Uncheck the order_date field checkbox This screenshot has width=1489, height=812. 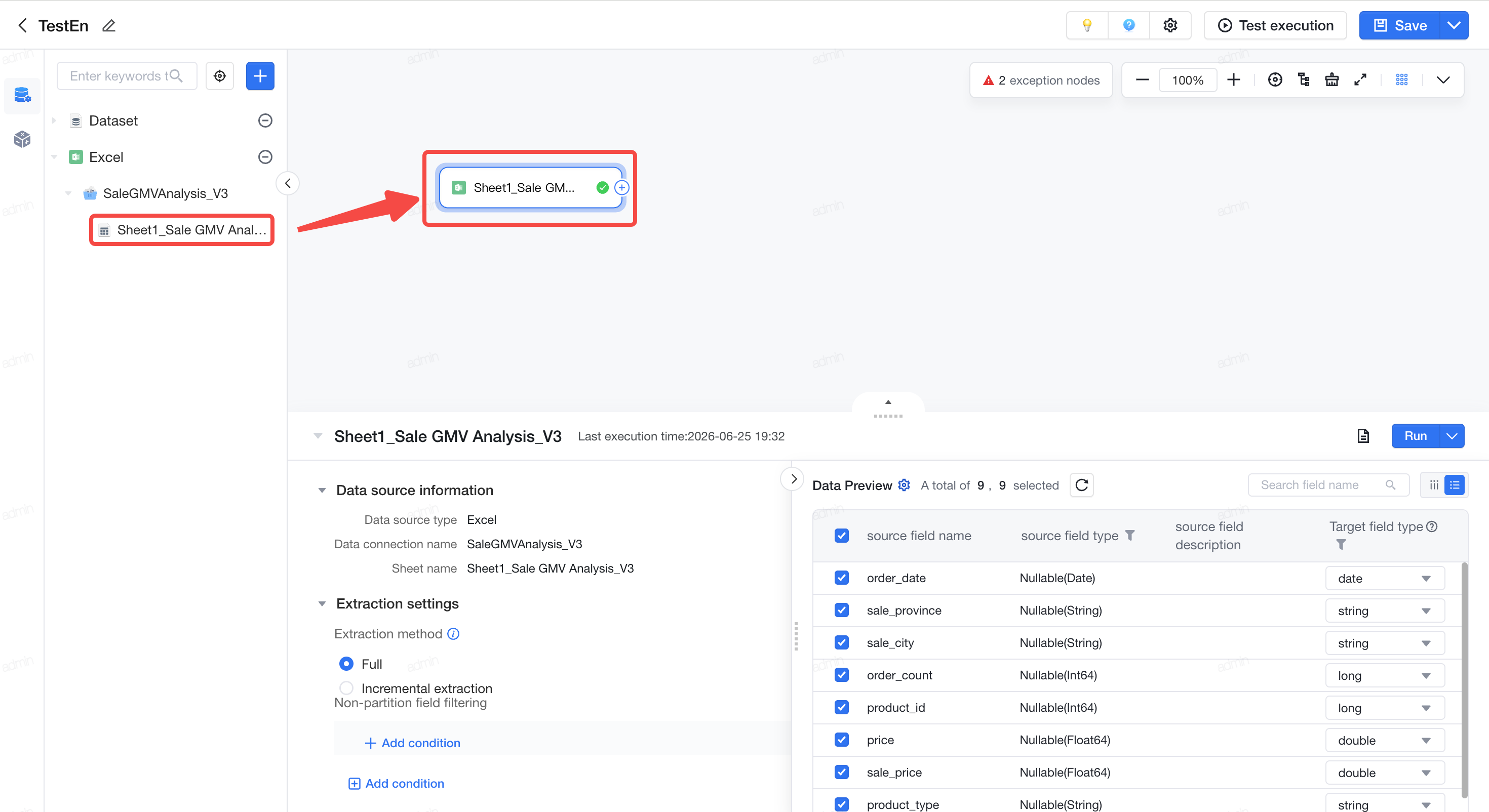click(842, 577)
